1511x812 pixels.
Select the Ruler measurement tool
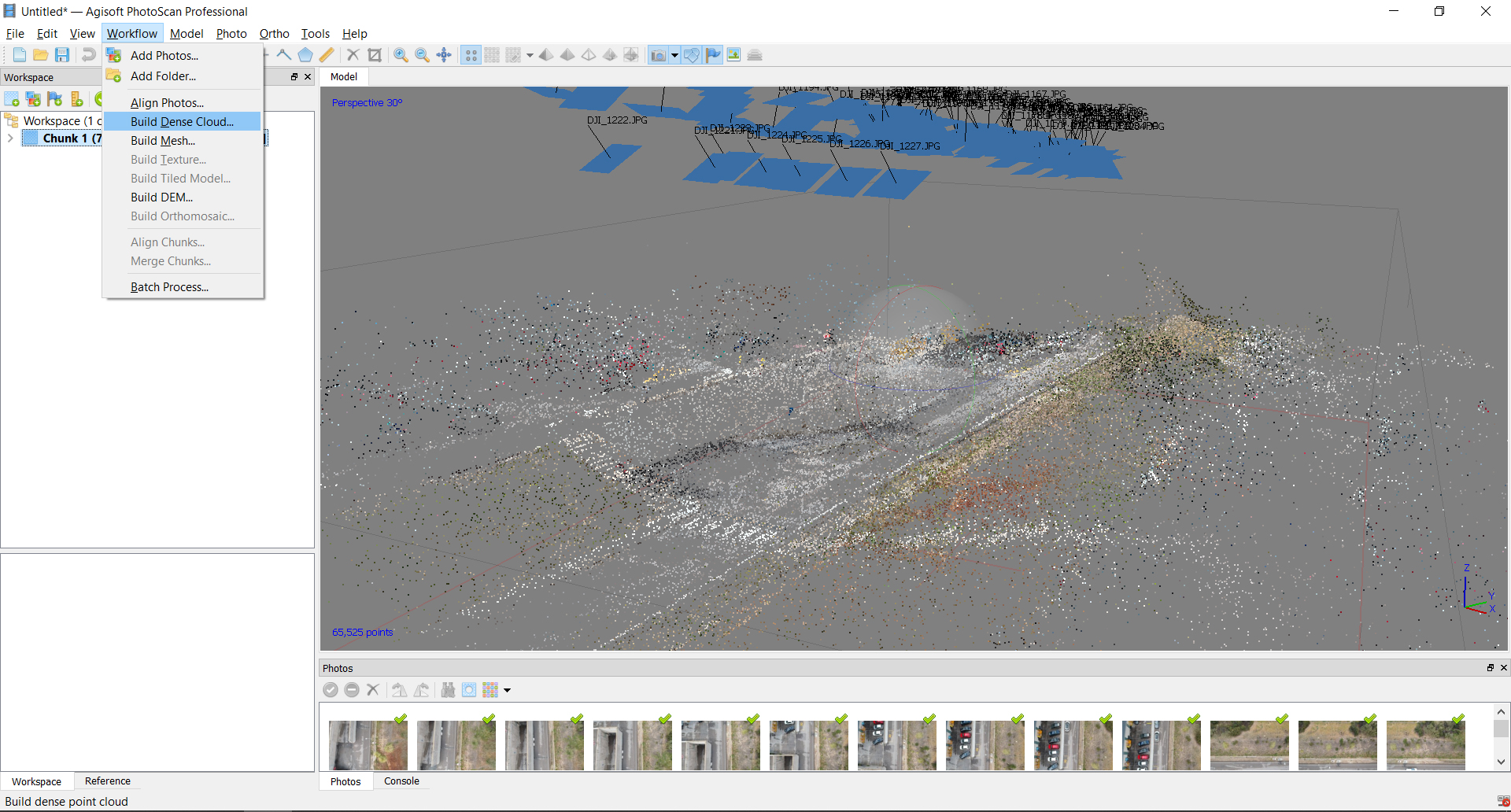pyautogui.click(x=327, y=55)
